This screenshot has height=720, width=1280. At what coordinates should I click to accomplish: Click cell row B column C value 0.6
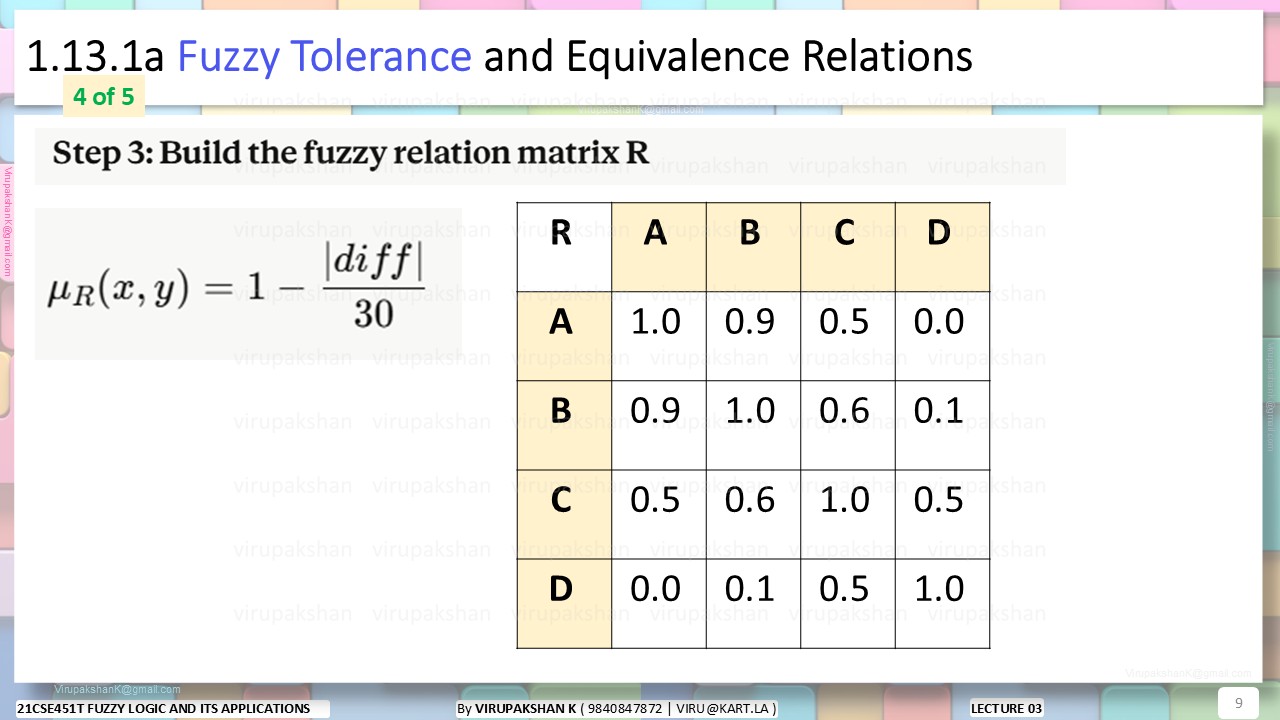[x=848, y=425]
